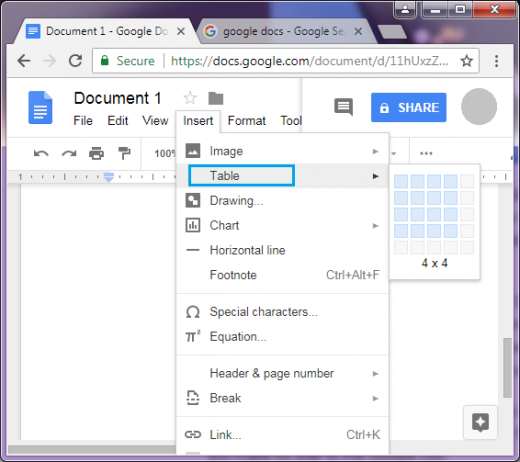The image size is (520, 462).
Task: Expand the Break submenu arrow
Action: 375,398
